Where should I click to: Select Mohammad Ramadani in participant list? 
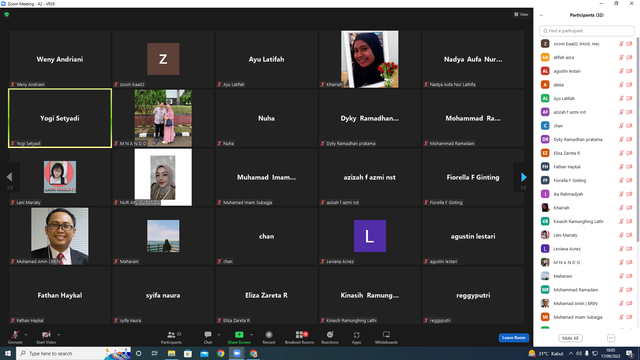click(587, 290)
